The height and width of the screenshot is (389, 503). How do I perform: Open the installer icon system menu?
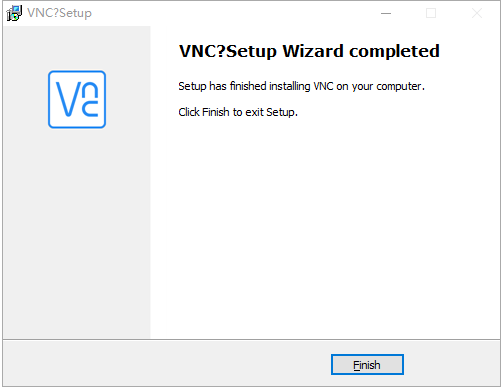pyautogui.click(x=14, y=13)
